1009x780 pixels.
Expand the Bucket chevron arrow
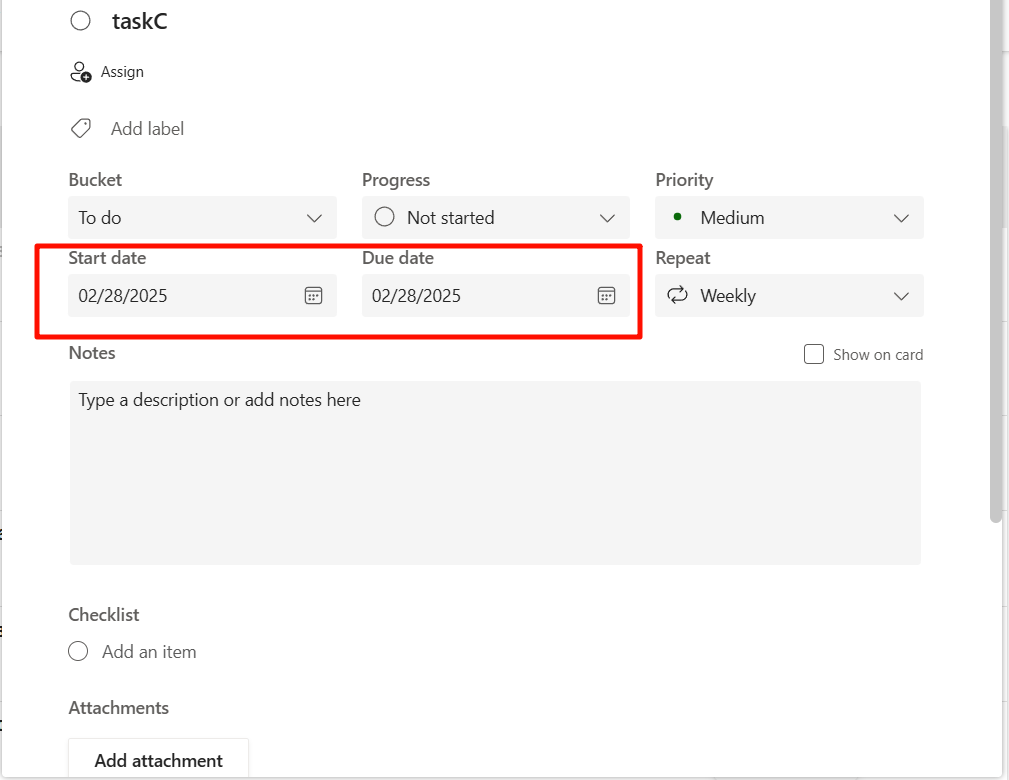(x=314, y=218)
